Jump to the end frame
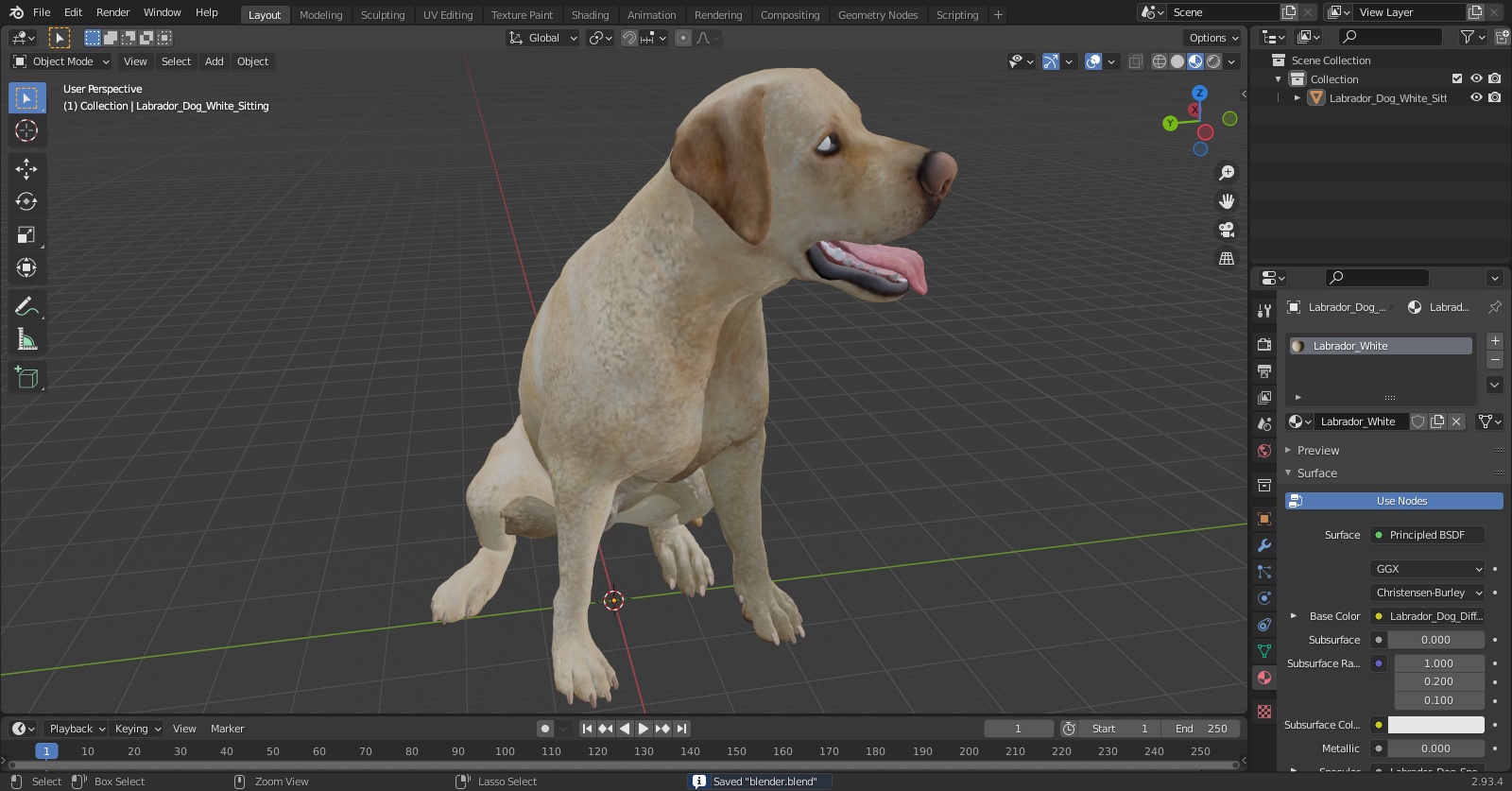The width and height of the screenshot is (1512, 791). 681,729
